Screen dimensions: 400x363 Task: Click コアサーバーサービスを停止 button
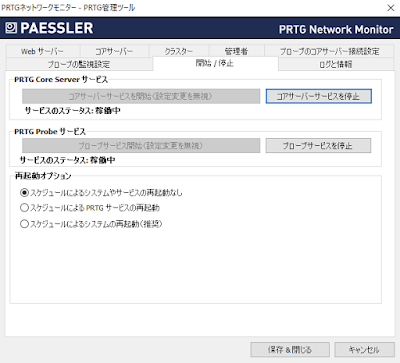pyautogui.click(x=318, y=96)
